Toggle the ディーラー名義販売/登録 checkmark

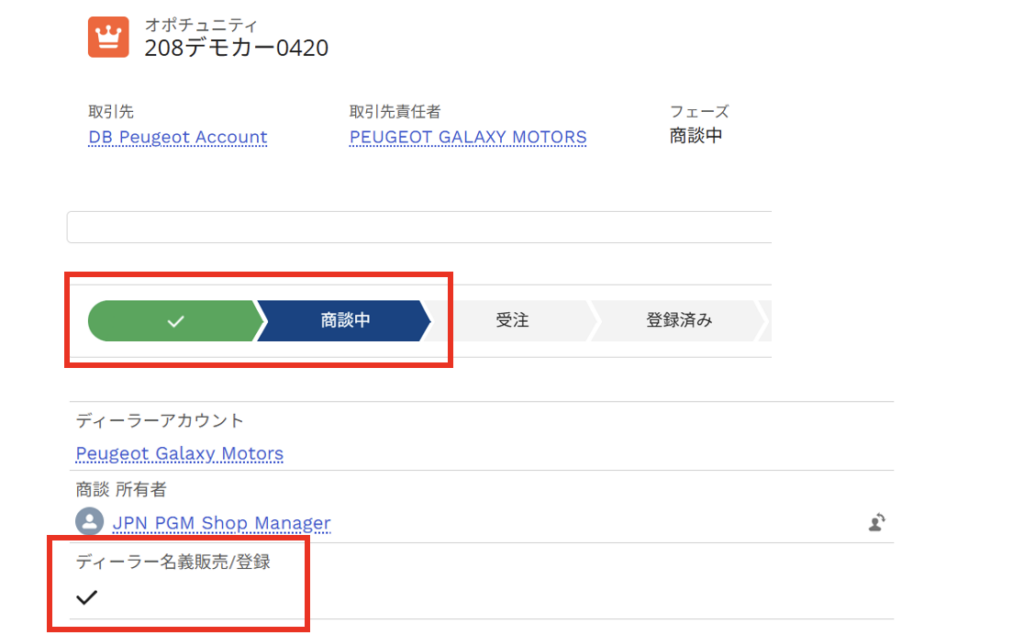pyautogui.click(x=87, y=597)
